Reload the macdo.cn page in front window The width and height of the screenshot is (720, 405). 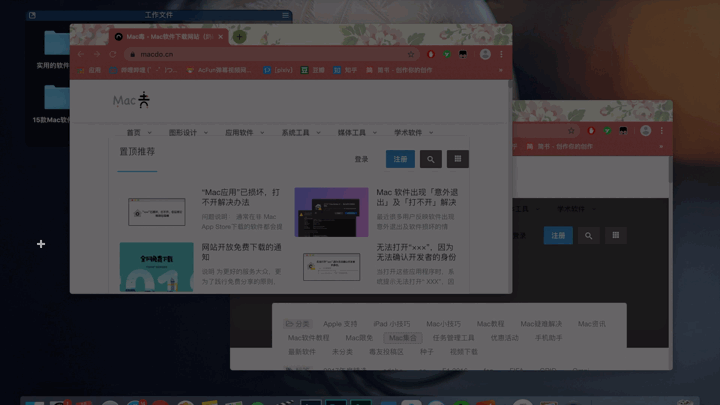click(x=112, y=54)
